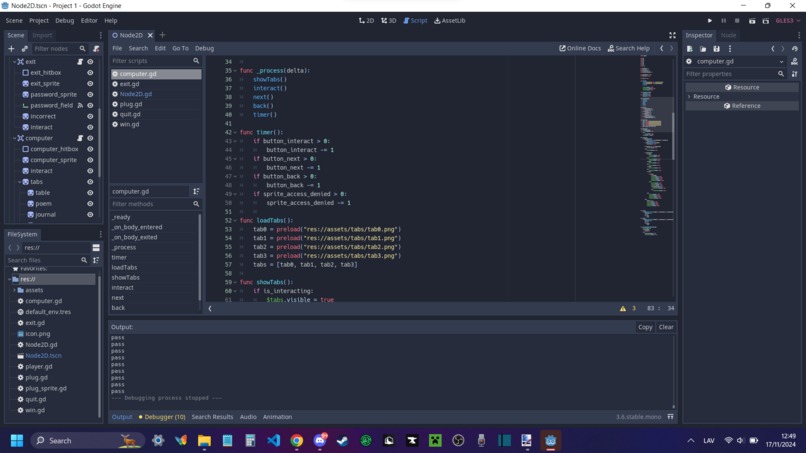The height and width of the screenshot is (453, 806).
Task: Fold the _process function code
Action: coord(235,70)
